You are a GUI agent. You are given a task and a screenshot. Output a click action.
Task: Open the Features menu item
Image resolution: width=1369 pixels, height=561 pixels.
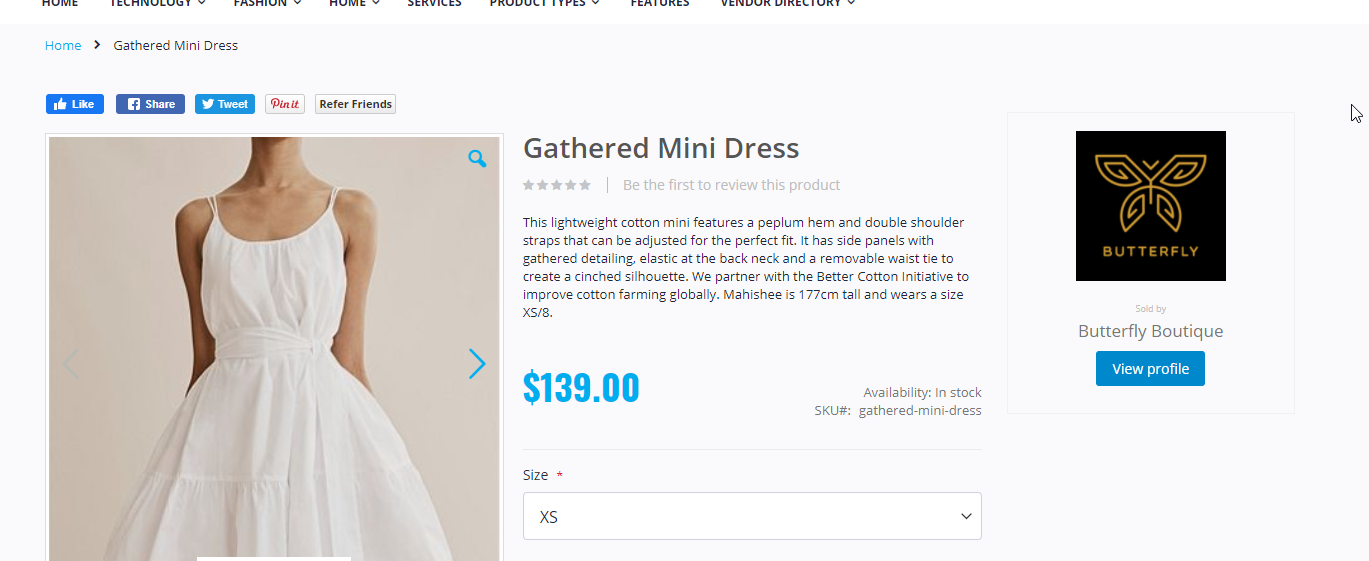pyautogui.click(x=660, y=4)
